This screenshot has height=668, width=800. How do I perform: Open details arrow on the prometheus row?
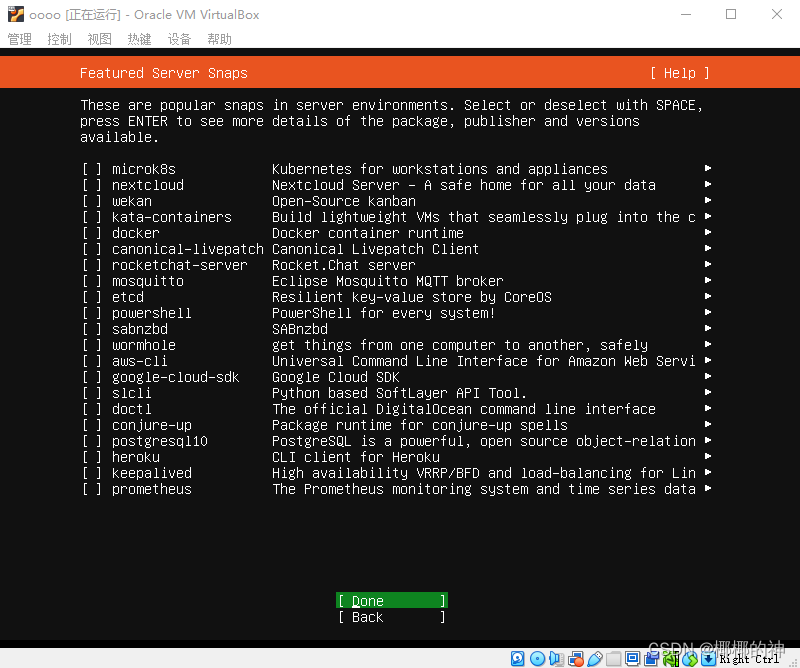(x=708, y=488)
